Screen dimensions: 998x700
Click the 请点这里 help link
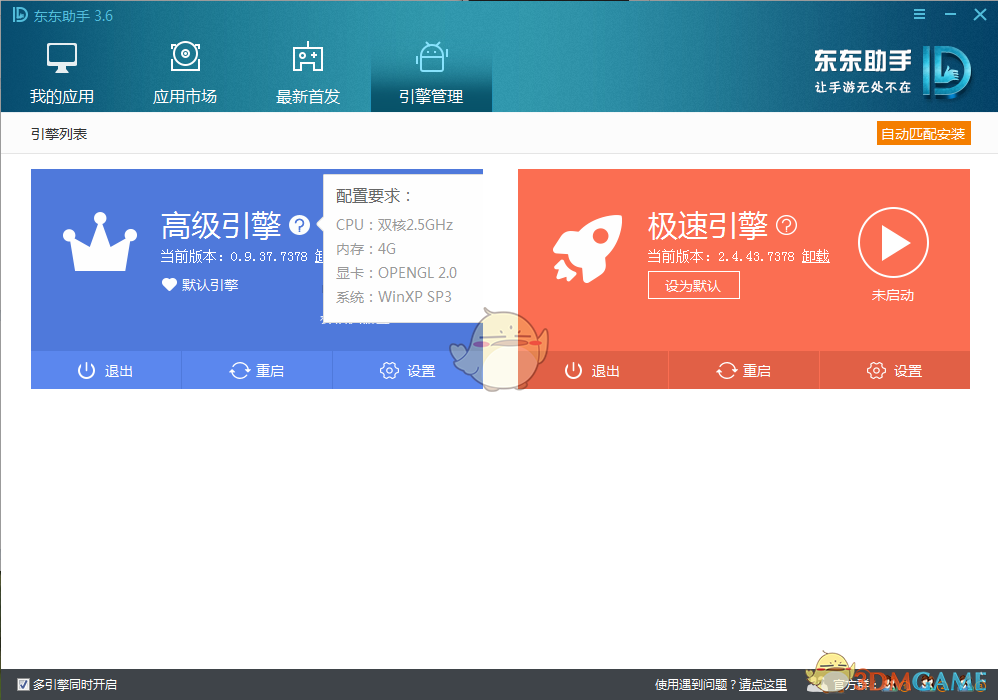click(763, 685)
